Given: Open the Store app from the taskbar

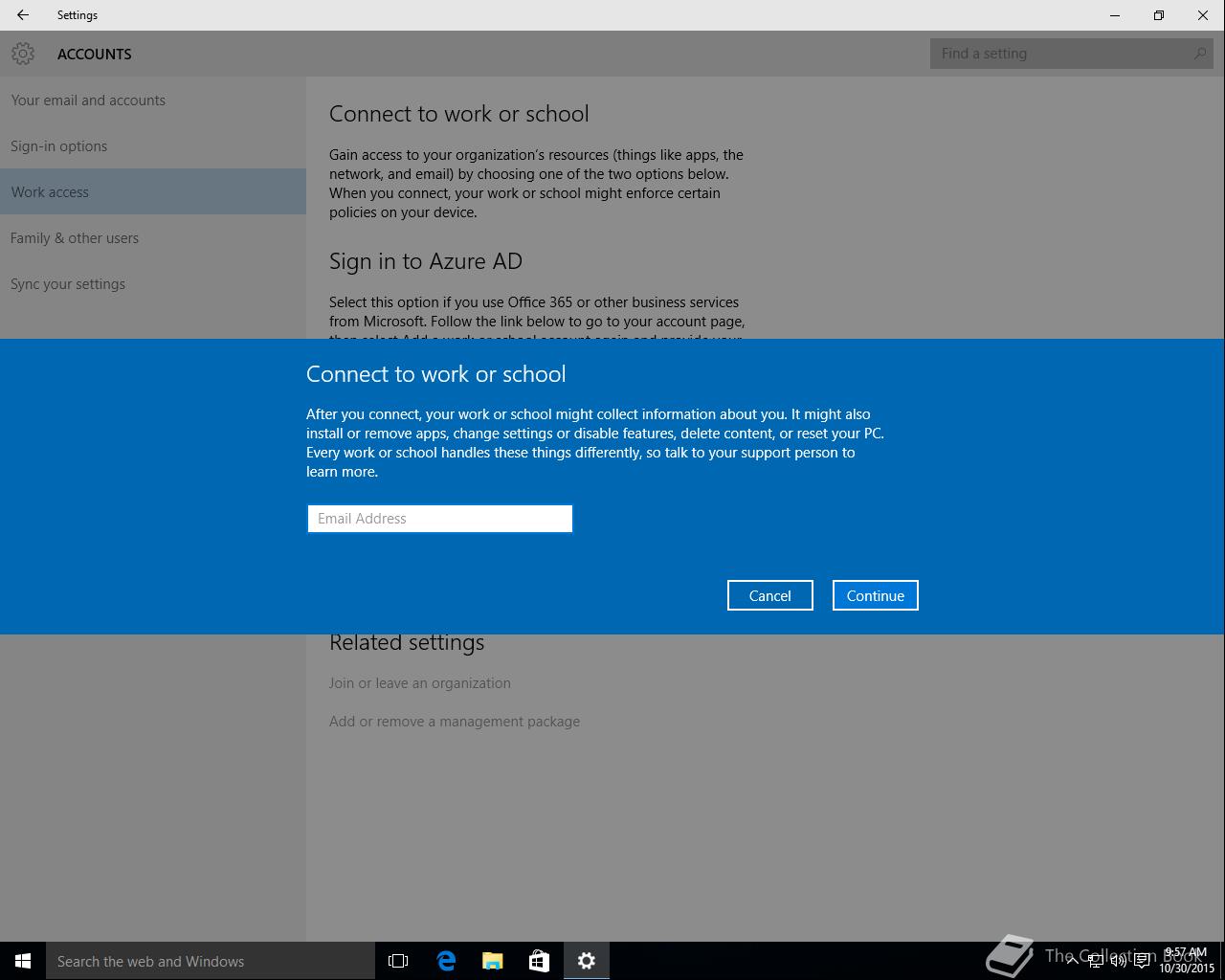Looking at the screenshot, I should 540,961.
